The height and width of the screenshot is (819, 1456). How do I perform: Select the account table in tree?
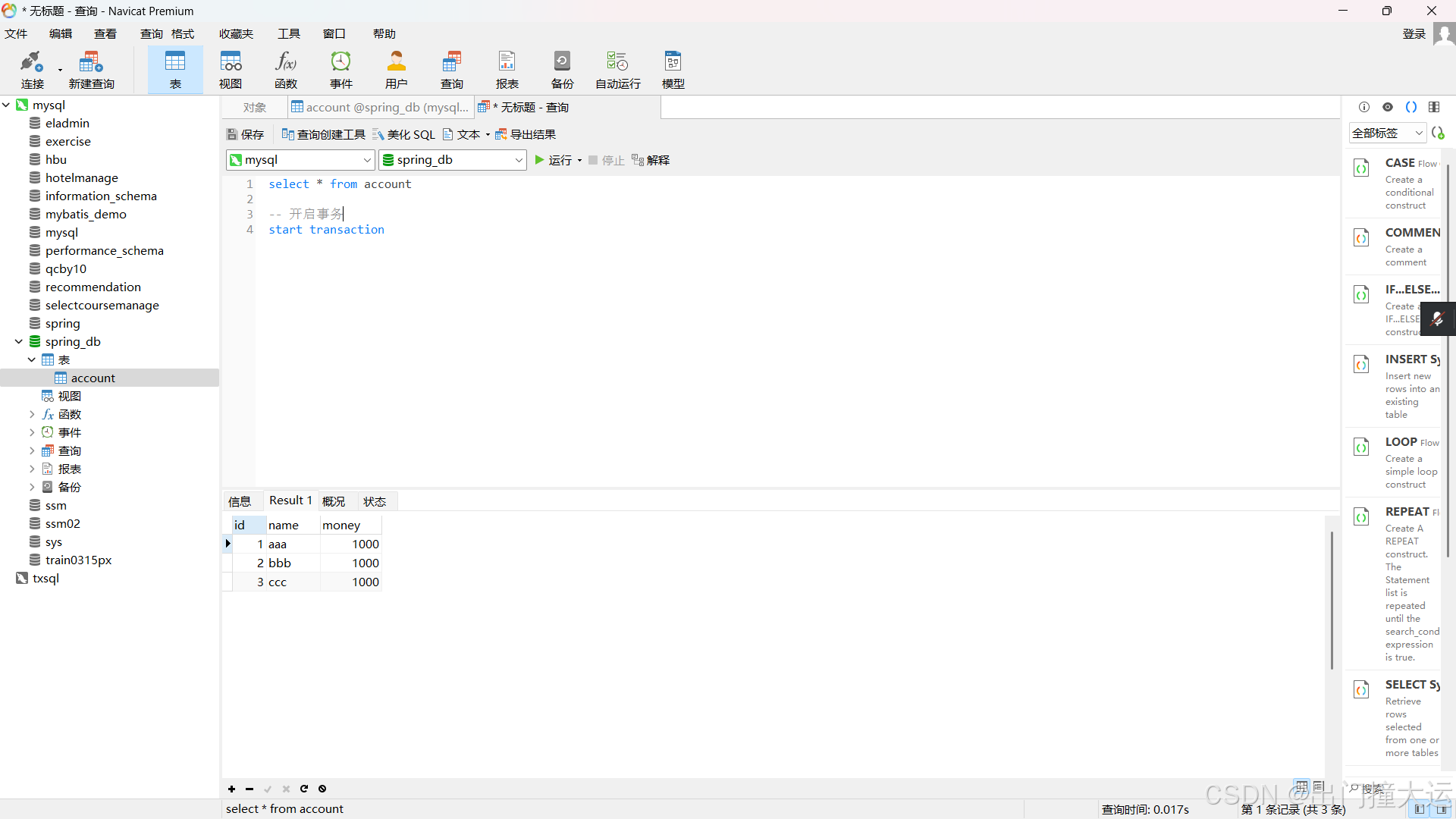tap(93, 378)
